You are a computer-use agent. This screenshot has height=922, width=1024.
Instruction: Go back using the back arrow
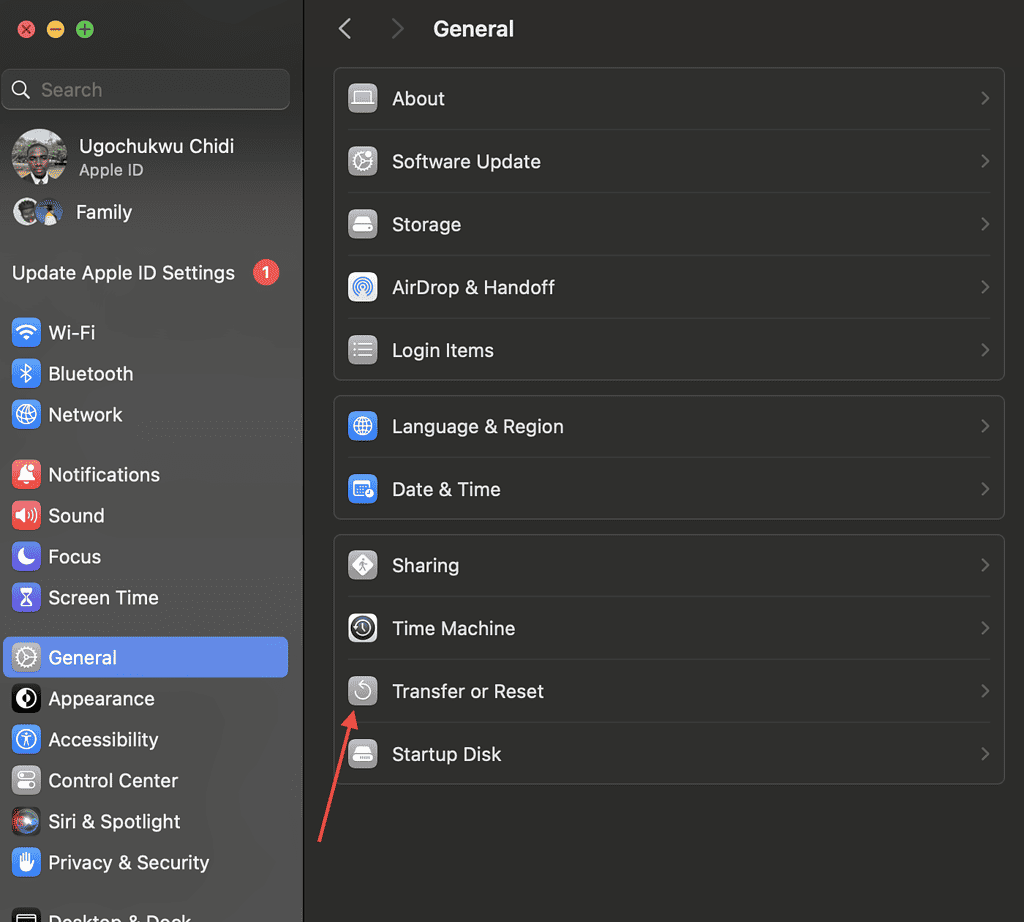click(345, 29)
